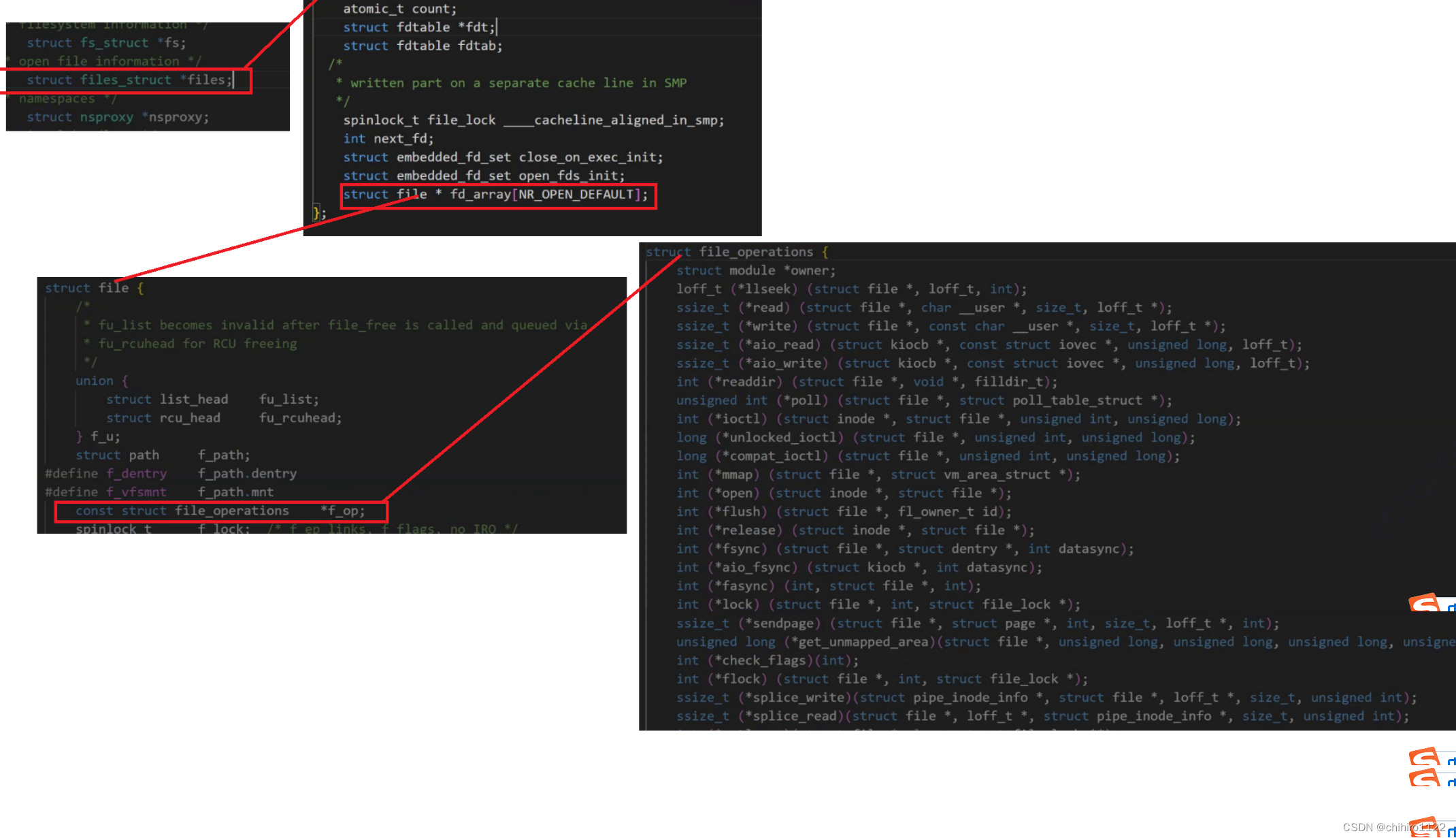Click the '(*fasync)' function pointer line
Viewport: 1456px width, 838px height.
pos(829,585)
